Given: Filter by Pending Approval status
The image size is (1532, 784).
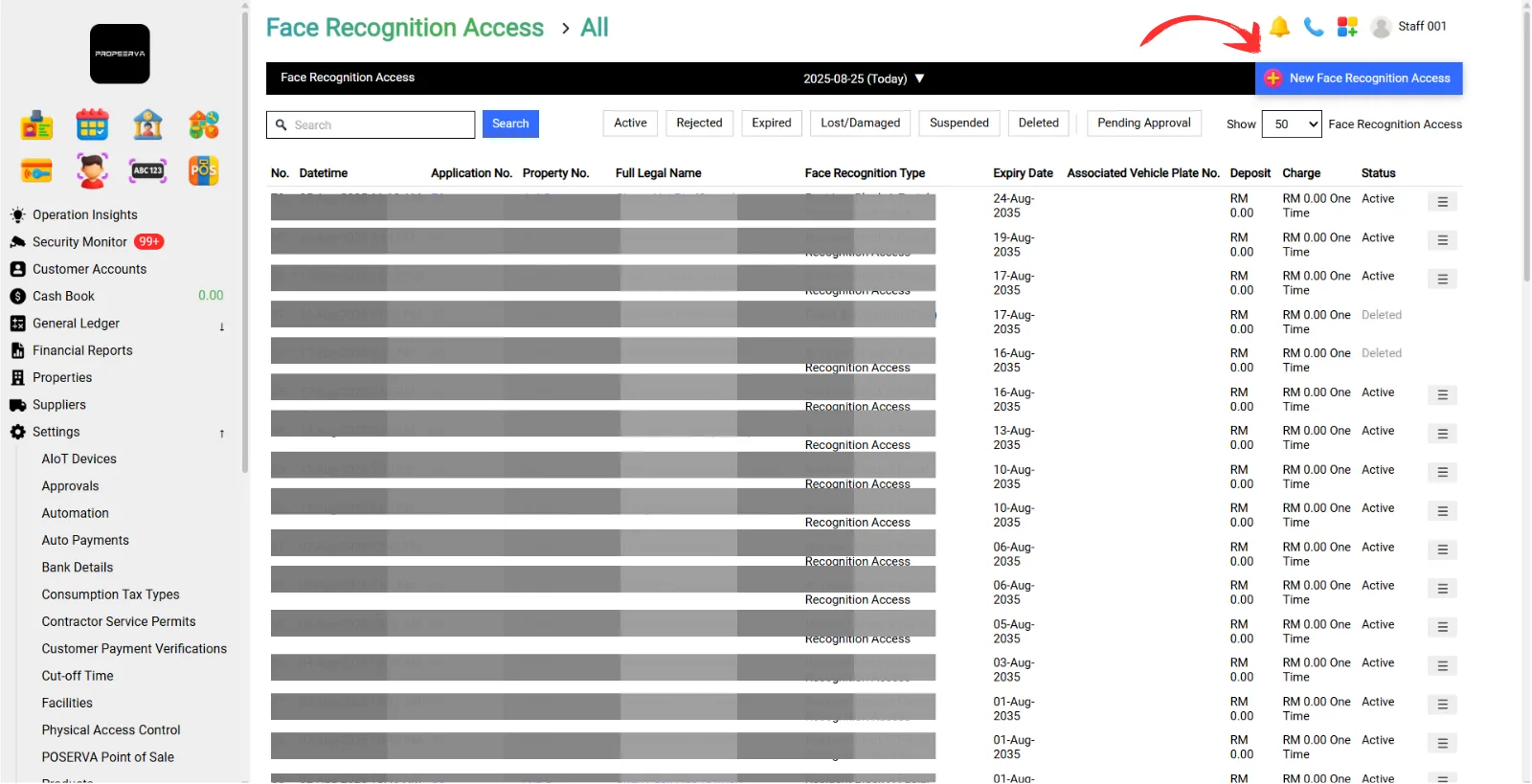Looking at the screenshot, I should (x=1144, y=123).
